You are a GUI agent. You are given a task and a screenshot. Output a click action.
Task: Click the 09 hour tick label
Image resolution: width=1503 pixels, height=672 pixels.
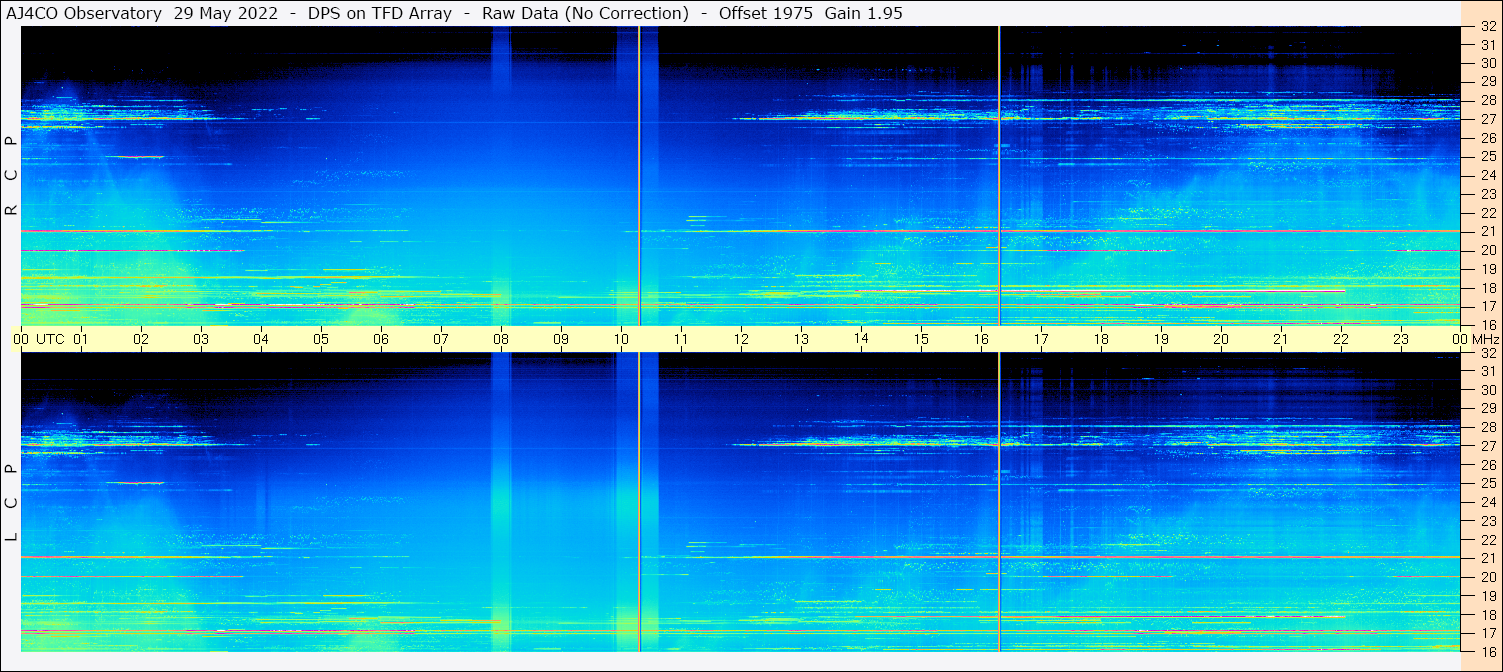click(x=561, y=339)
